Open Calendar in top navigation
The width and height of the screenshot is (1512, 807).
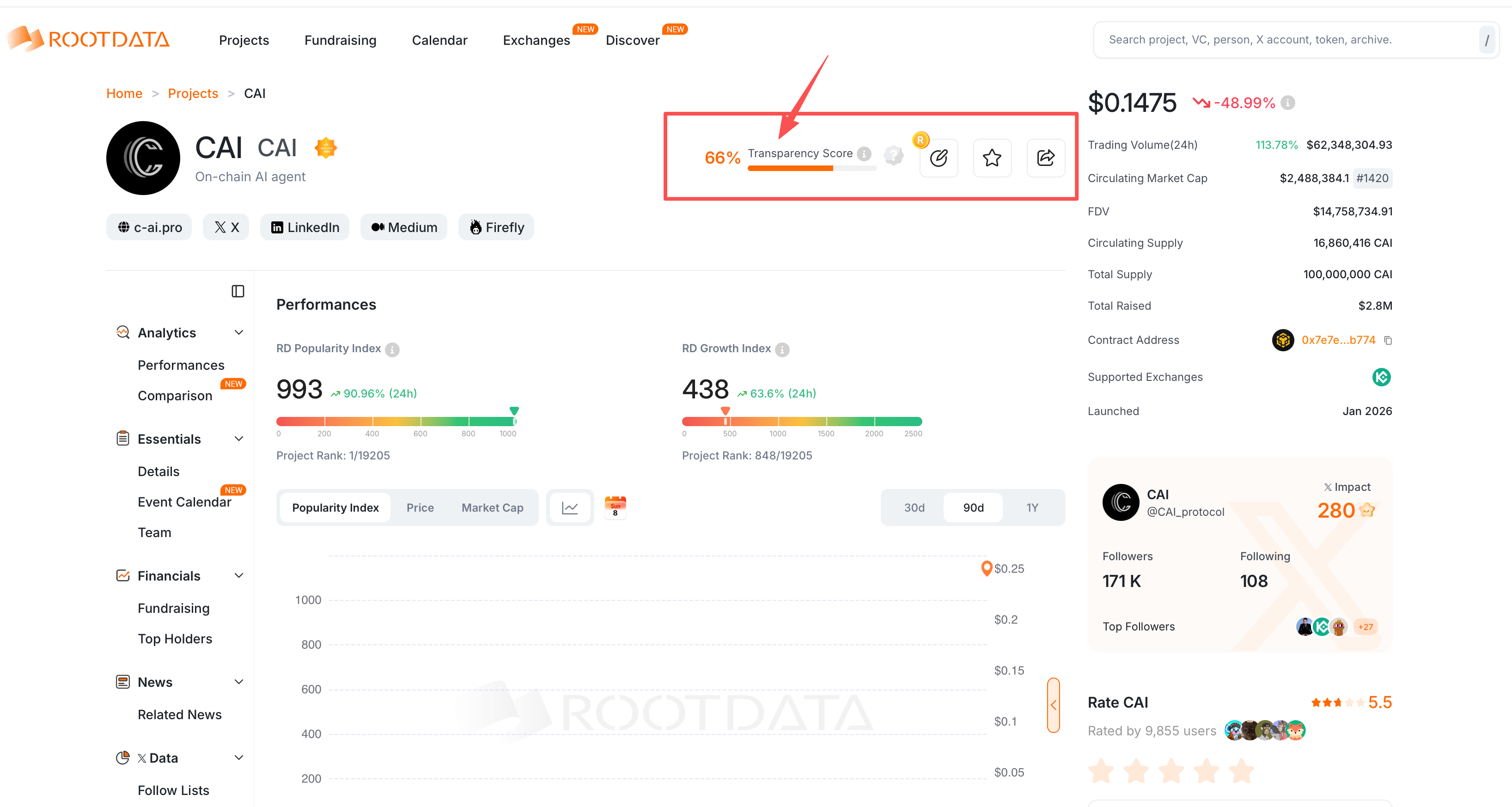tap(439, 40)
